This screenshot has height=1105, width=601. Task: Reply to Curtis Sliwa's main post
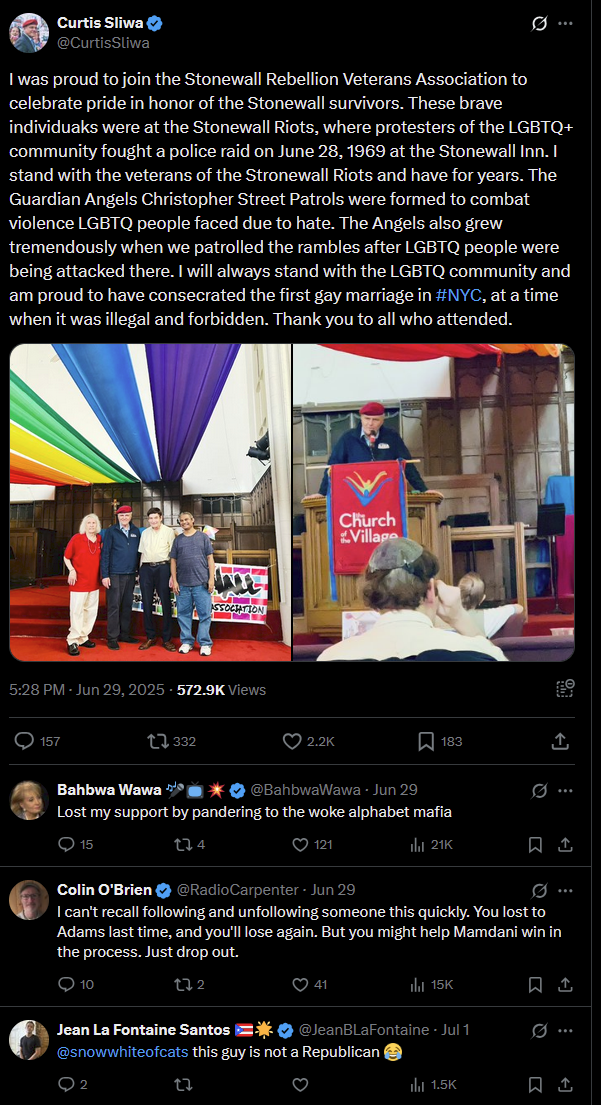pos(37,741)
